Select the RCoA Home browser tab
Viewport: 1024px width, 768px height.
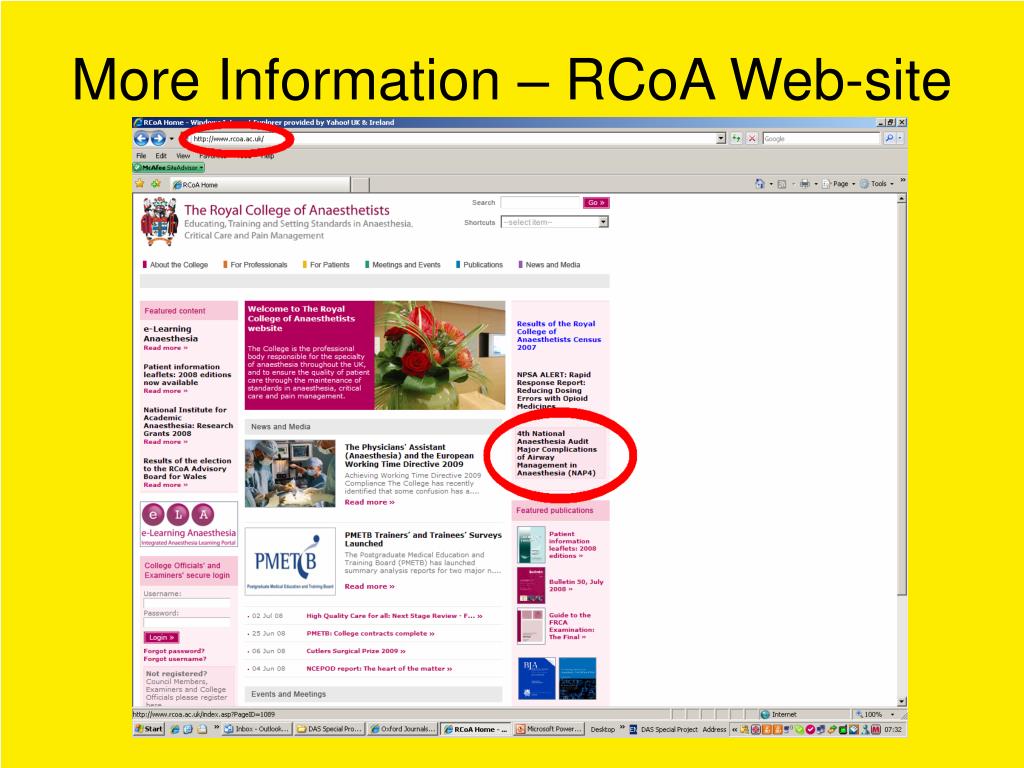260,185
